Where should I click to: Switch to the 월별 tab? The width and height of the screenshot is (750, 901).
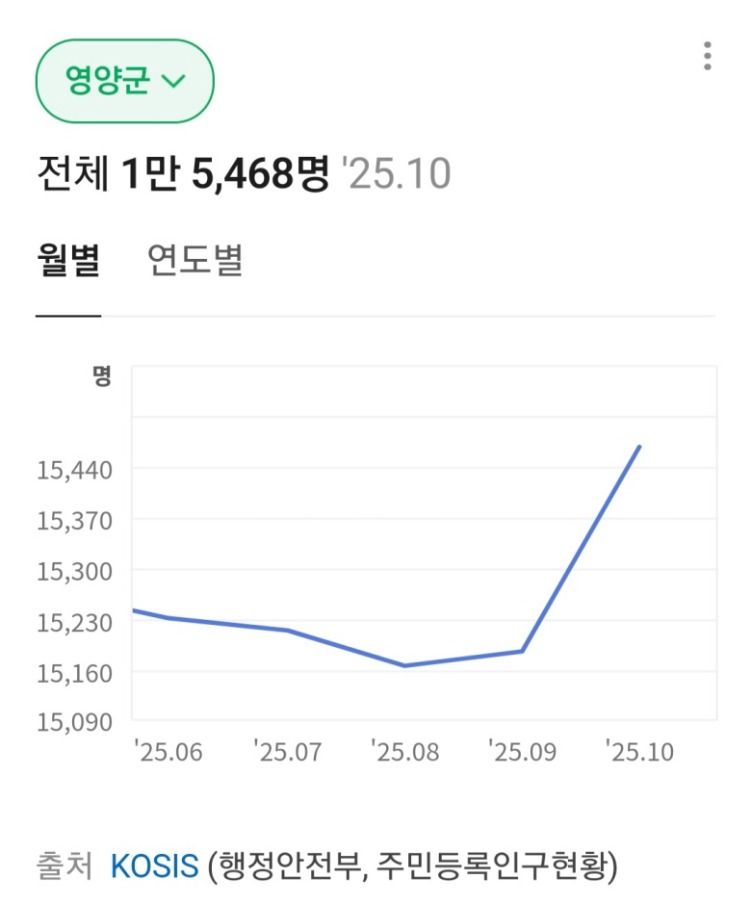[68, 262]
